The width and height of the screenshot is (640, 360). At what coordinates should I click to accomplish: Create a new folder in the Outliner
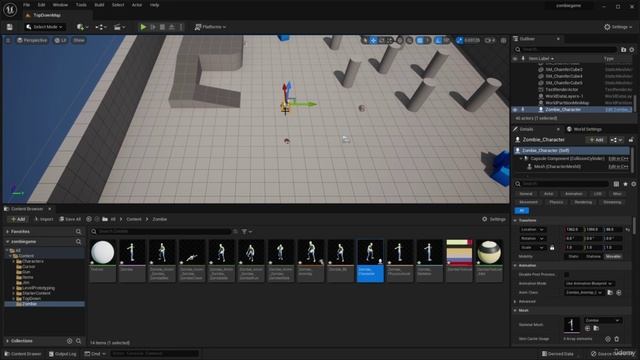[623, 49]
